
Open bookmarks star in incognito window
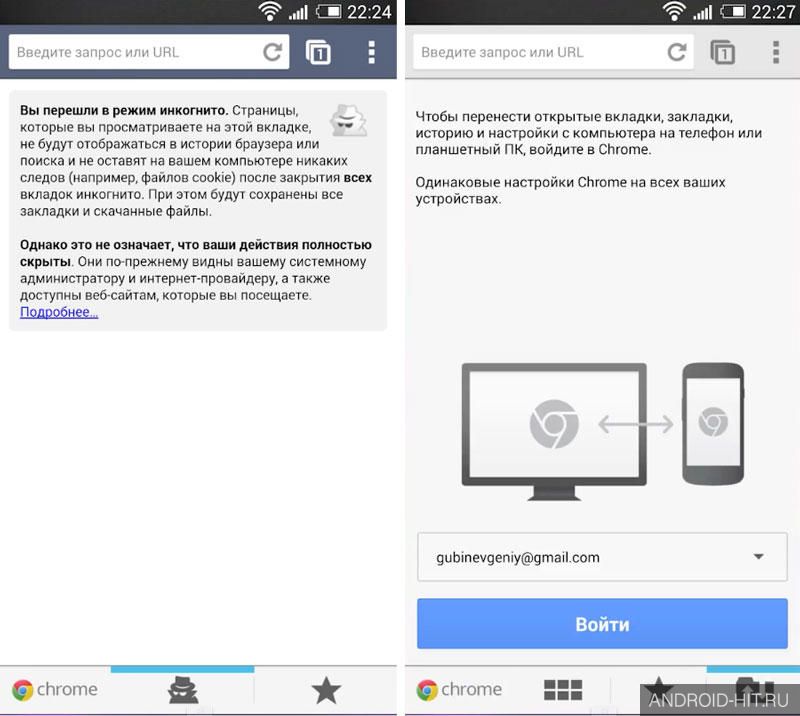coord(326,690)
